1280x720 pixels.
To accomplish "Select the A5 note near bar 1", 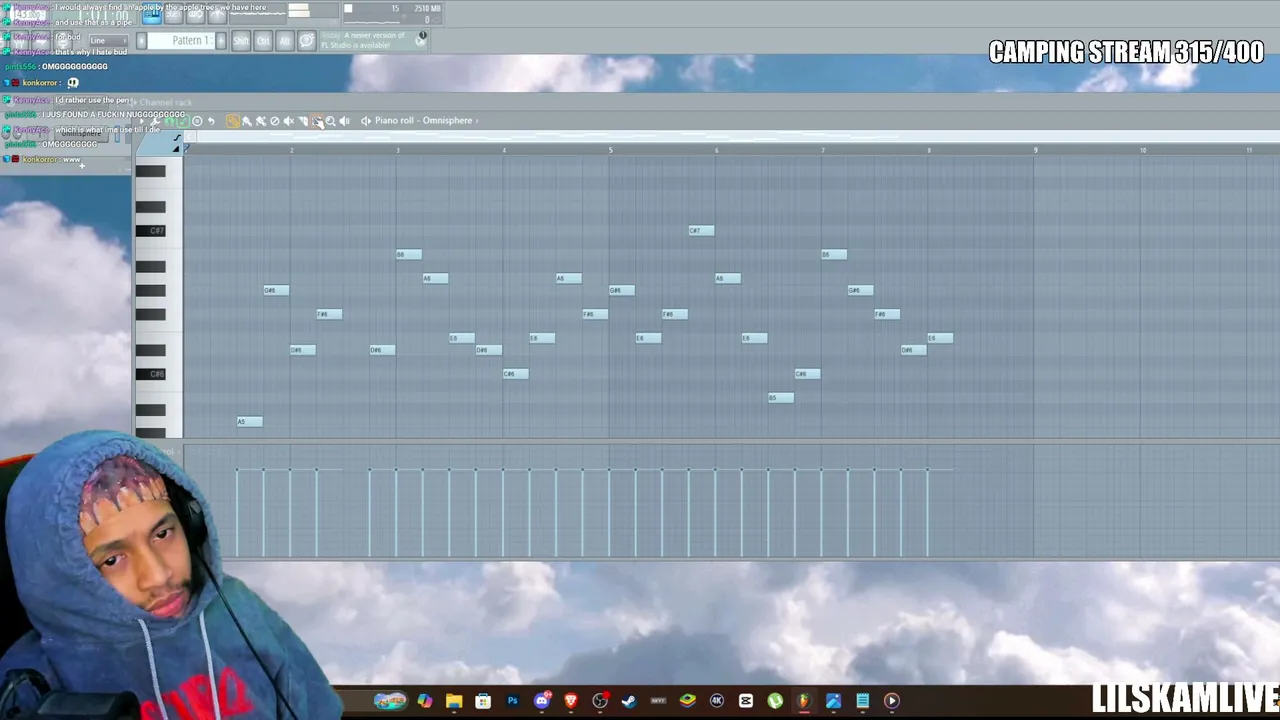I will pyautogui.click(x=249, y=422).
